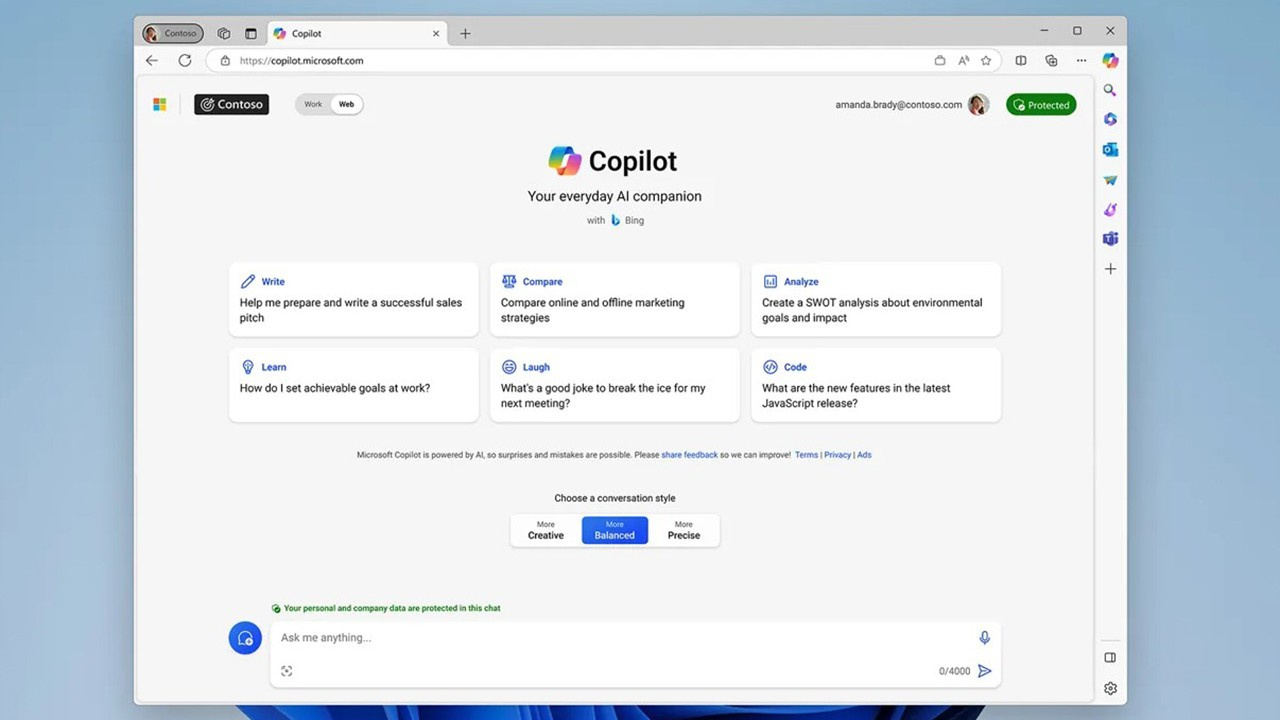1280x720 pixels.
Task: Open sidebar settings gear icon
Action: (x=1110, y=688)
